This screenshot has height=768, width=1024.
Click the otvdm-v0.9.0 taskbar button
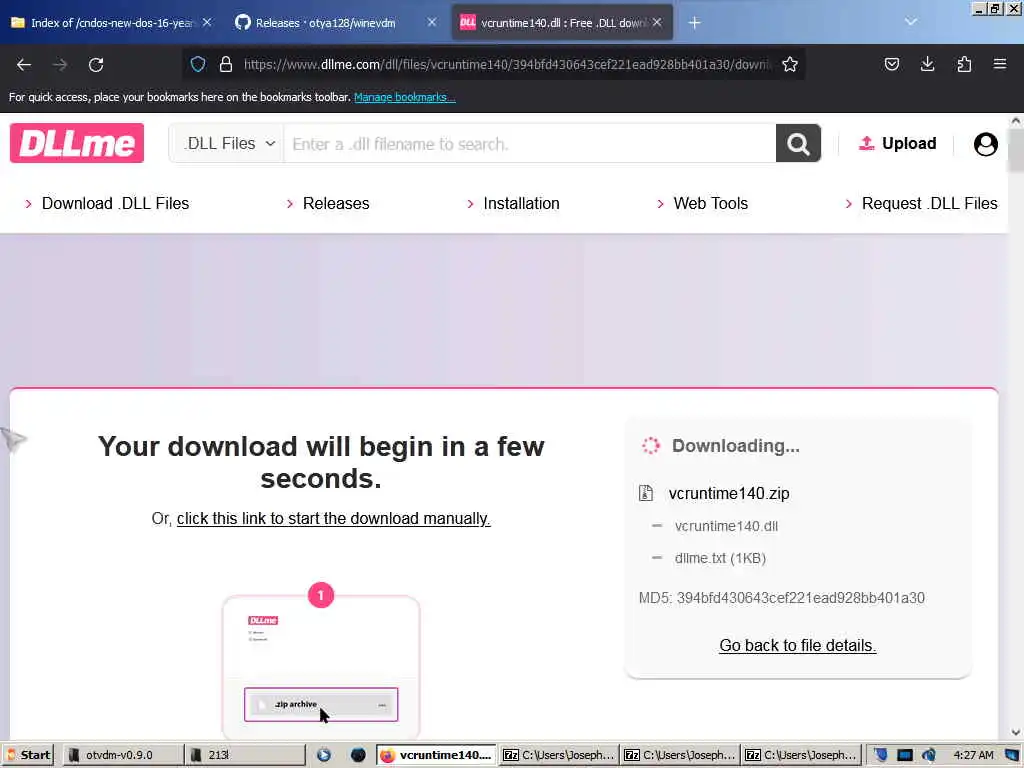tap(121, 755)
